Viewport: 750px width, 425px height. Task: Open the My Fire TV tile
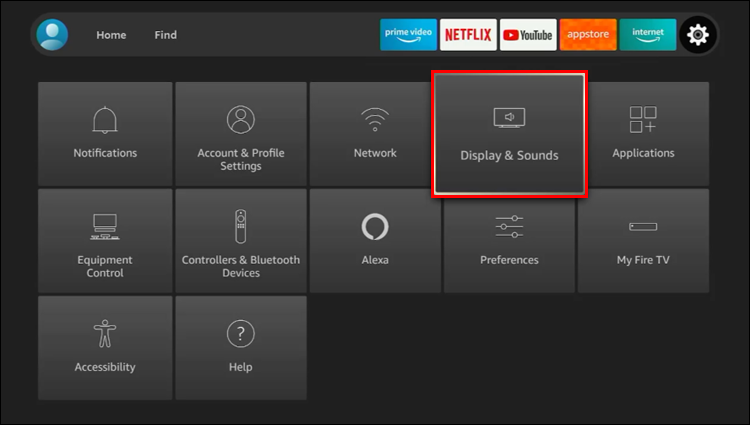click(643, 240)
